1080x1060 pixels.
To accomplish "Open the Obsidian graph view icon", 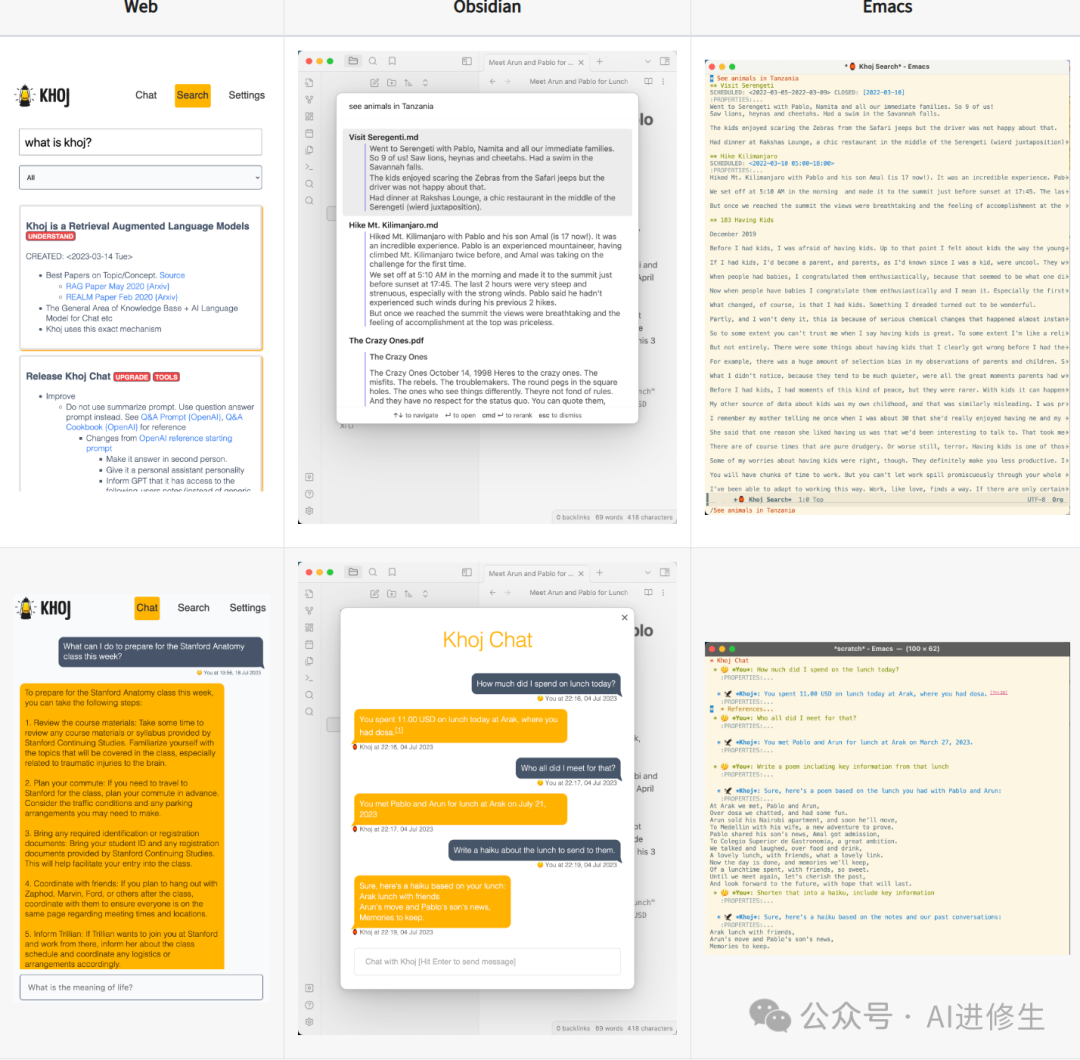I will point(309,100).
